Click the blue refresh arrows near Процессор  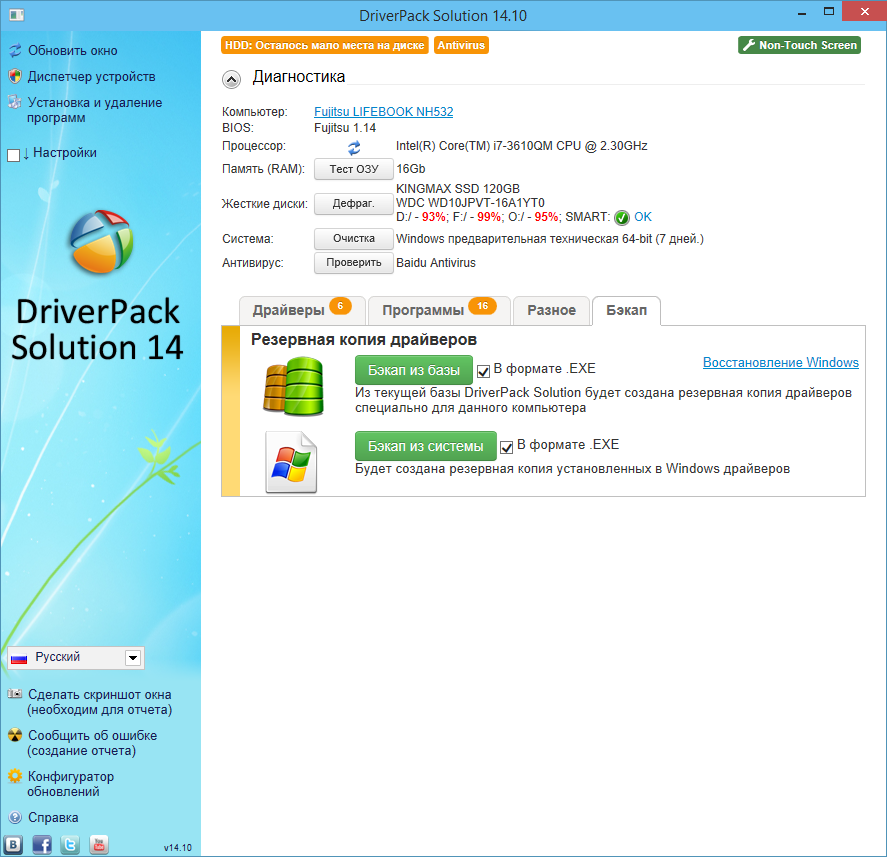tap(354, 147)
